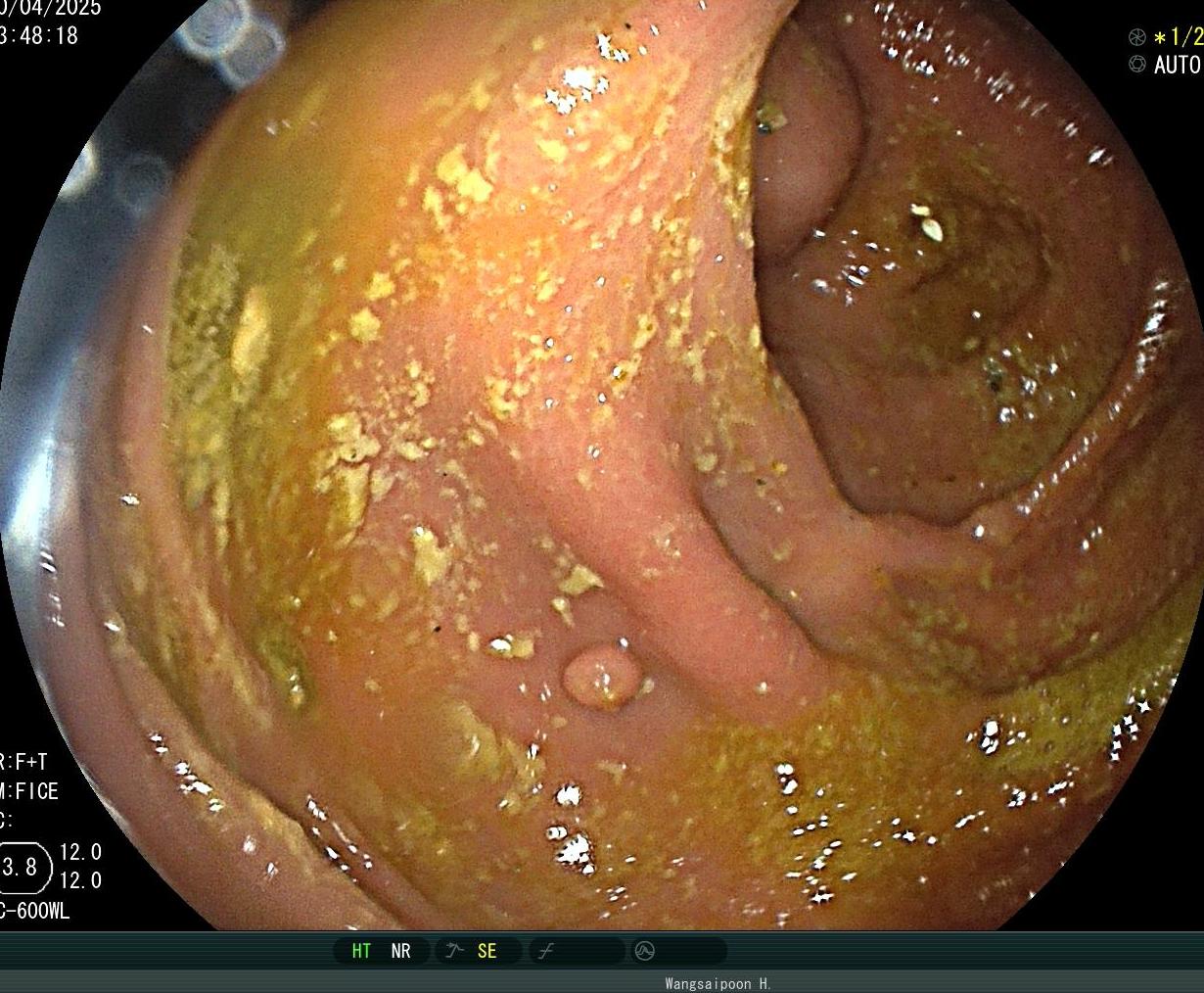Screen dimensions: 1204x993
Task: Click the date text 0/04/2025
Action: 51,7
